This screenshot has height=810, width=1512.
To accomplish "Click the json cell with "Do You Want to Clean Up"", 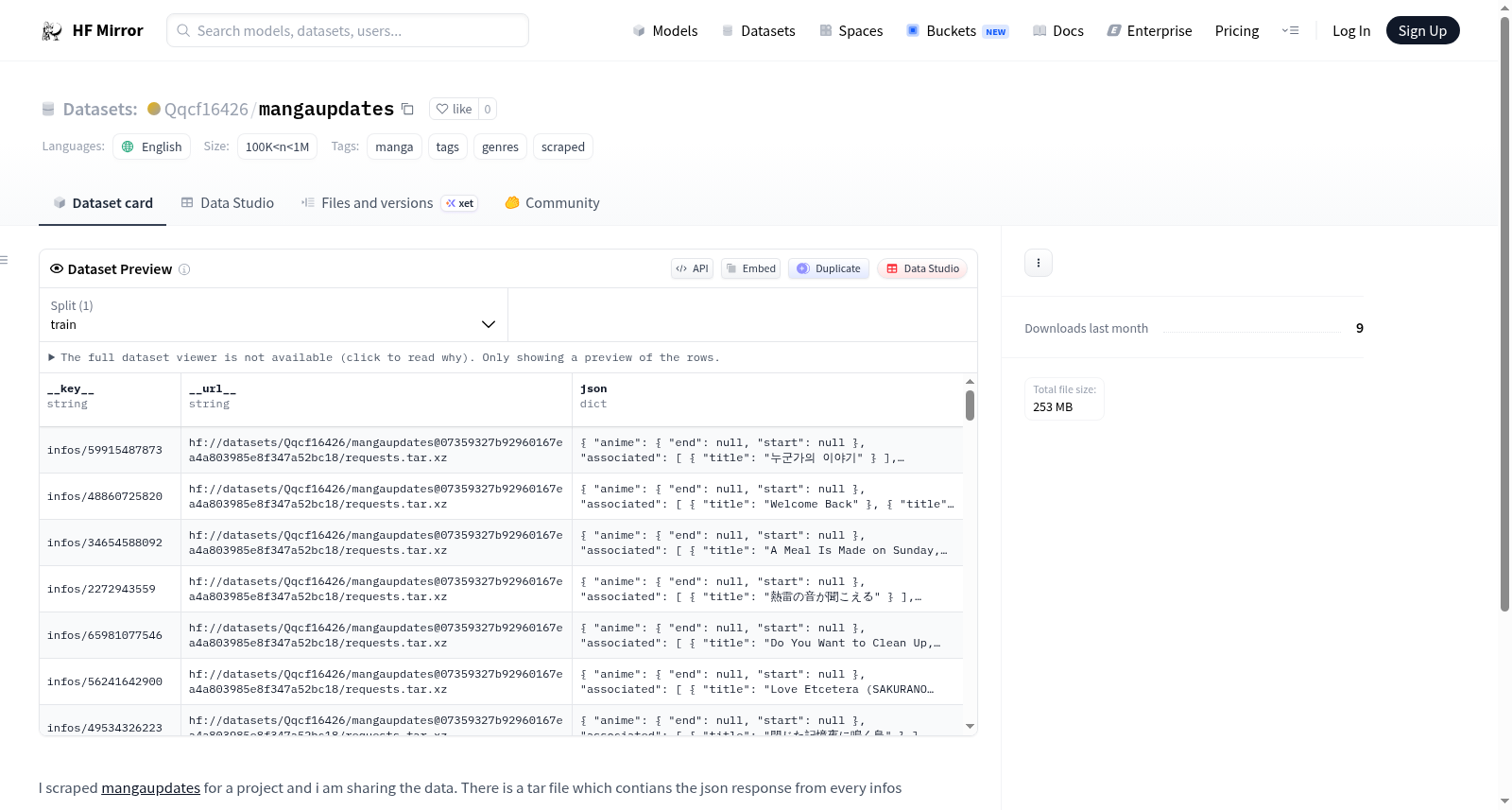I will click(x=767, y=635).
